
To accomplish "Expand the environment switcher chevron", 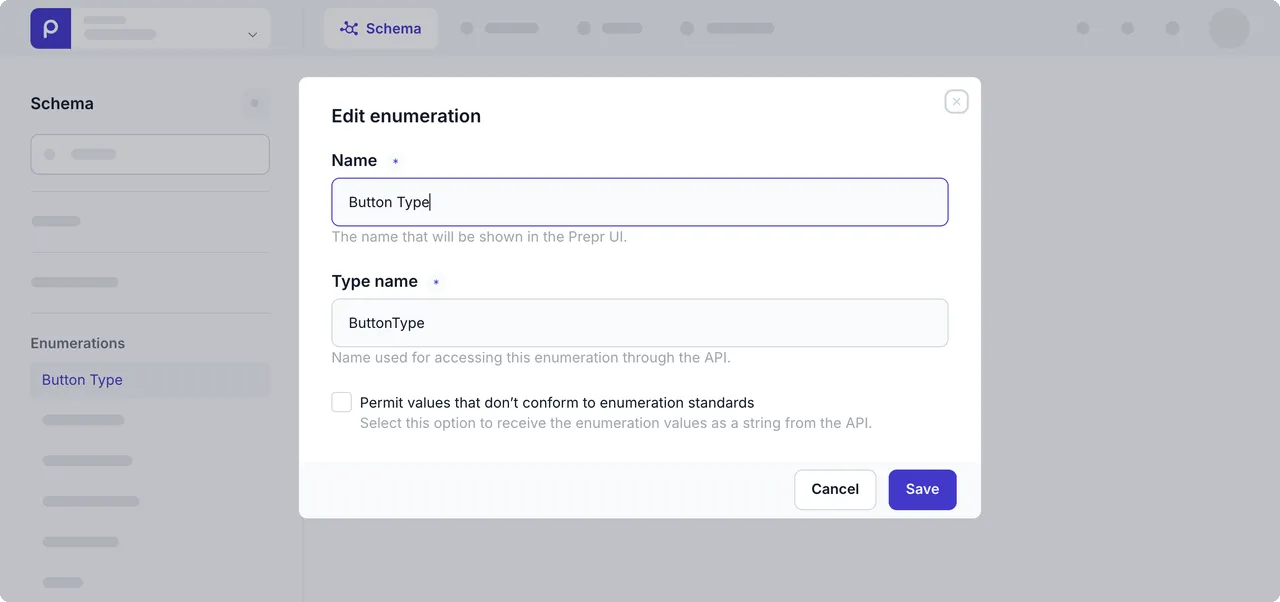I will pos(252,34).
